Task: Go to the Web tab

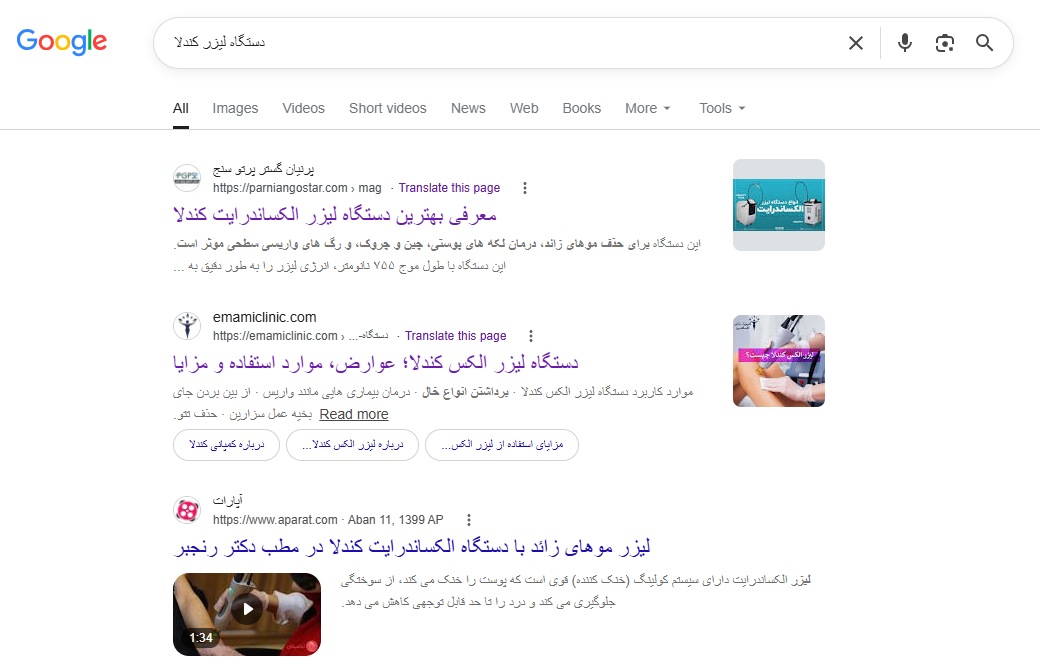Action: 524,108
